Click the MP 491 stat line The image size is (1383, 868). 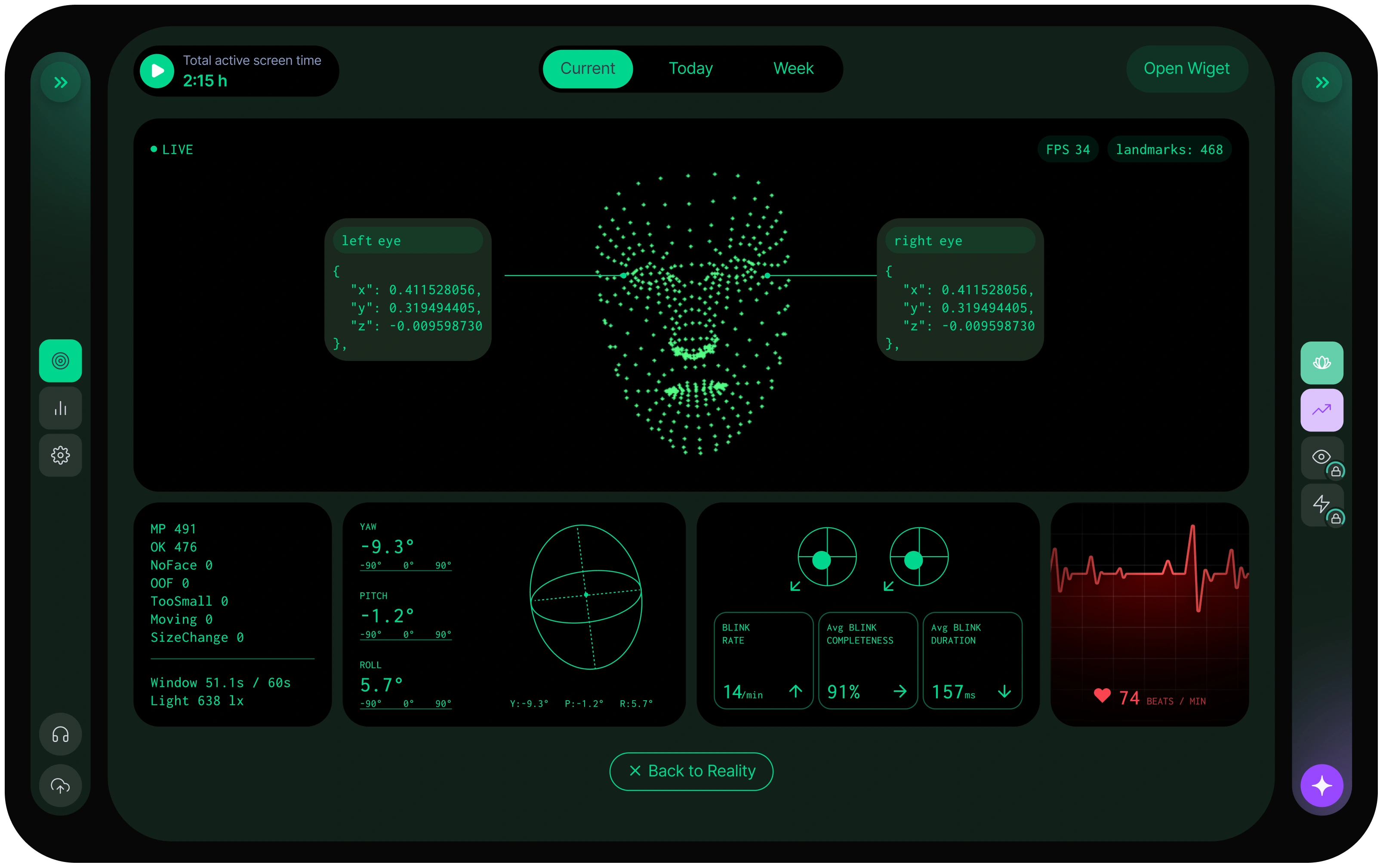tap(173, 529)
